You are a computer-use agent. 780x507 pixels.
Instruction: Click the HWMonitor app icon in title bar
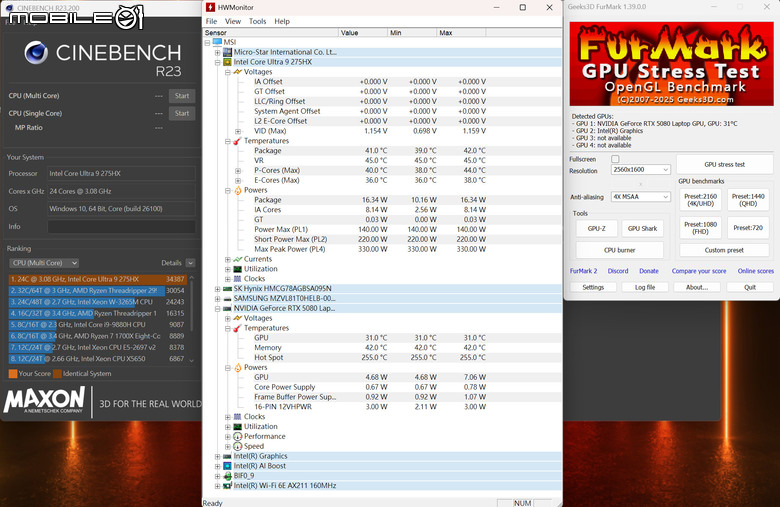click(x=210, y=7)
